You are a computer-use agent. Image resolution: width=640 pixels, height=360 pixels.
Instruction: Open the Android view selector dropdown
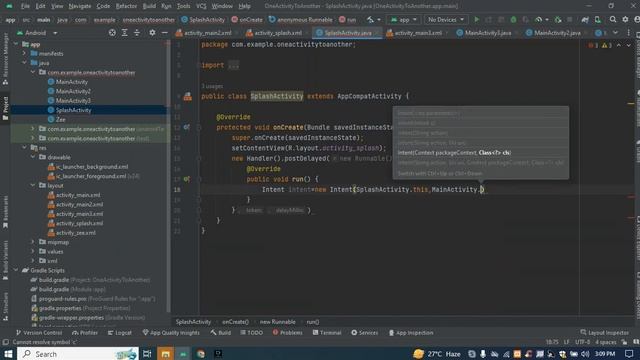[x=38, y=33]
